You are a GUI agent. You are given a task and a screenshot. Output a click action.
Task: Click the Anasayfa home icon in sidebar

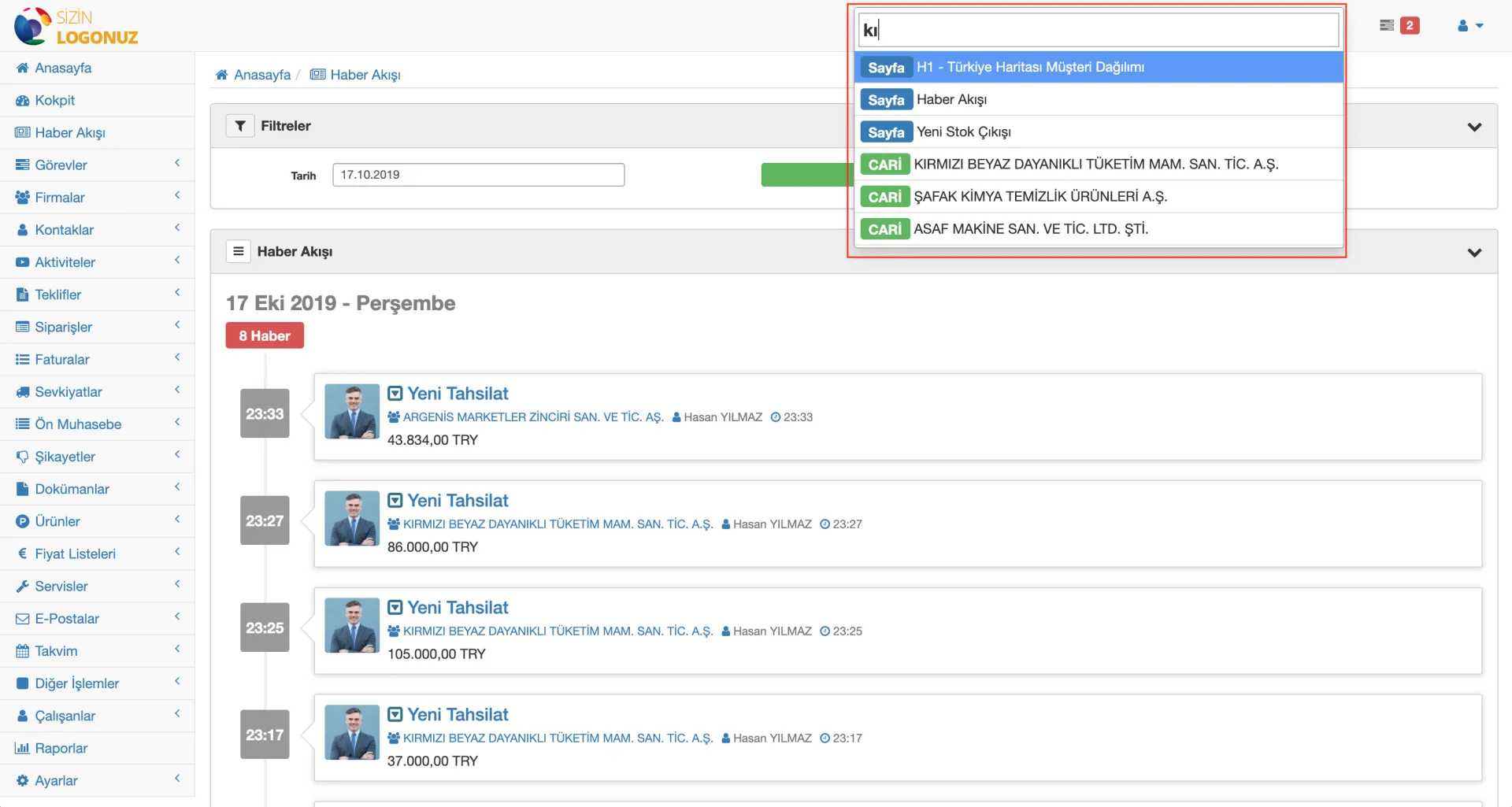[22, 68]
